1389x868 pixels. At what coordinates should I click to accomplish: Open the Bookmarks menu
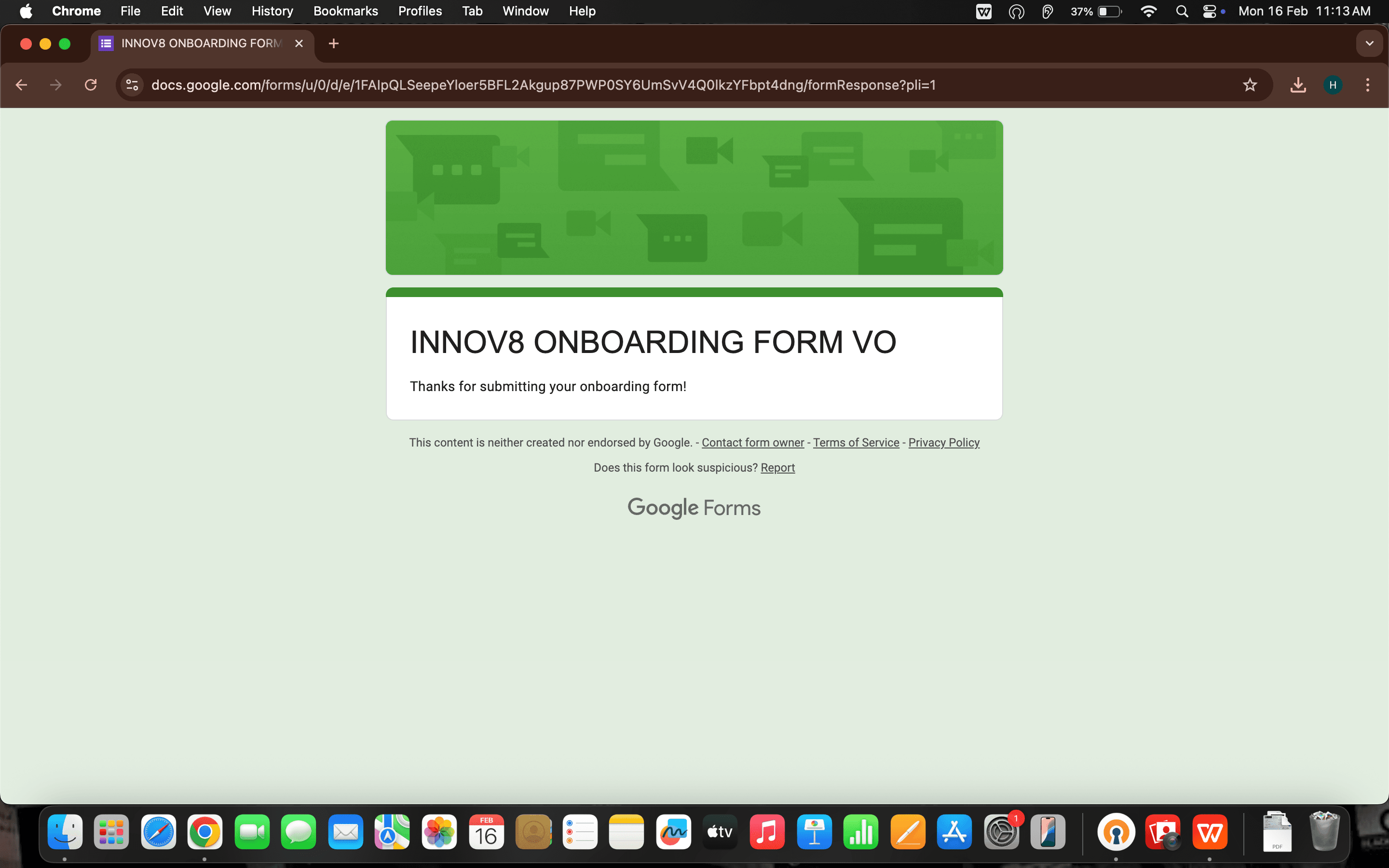(x=345, y=11)
